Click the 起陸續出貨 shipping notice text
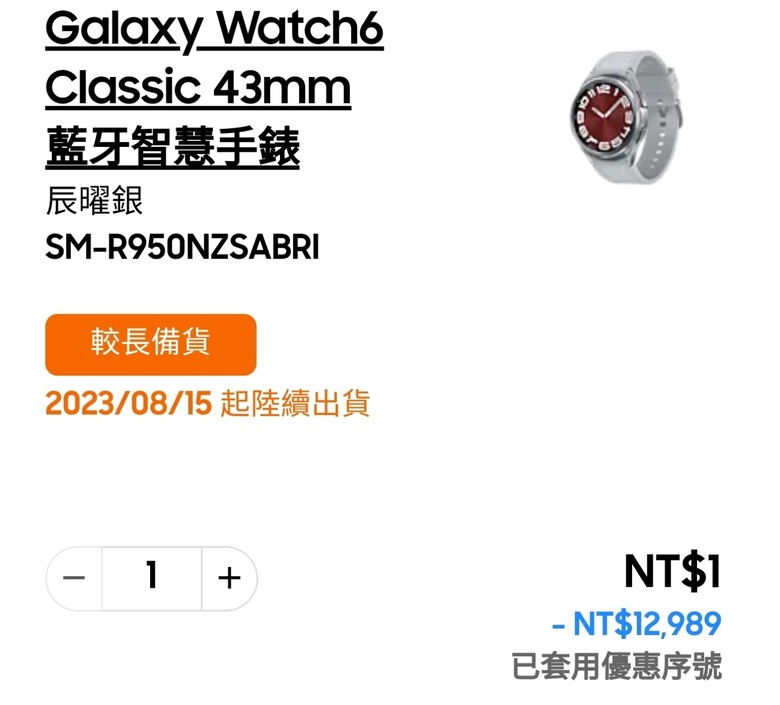This screenshot has width=780, height=705. click(x=295, y=403)
